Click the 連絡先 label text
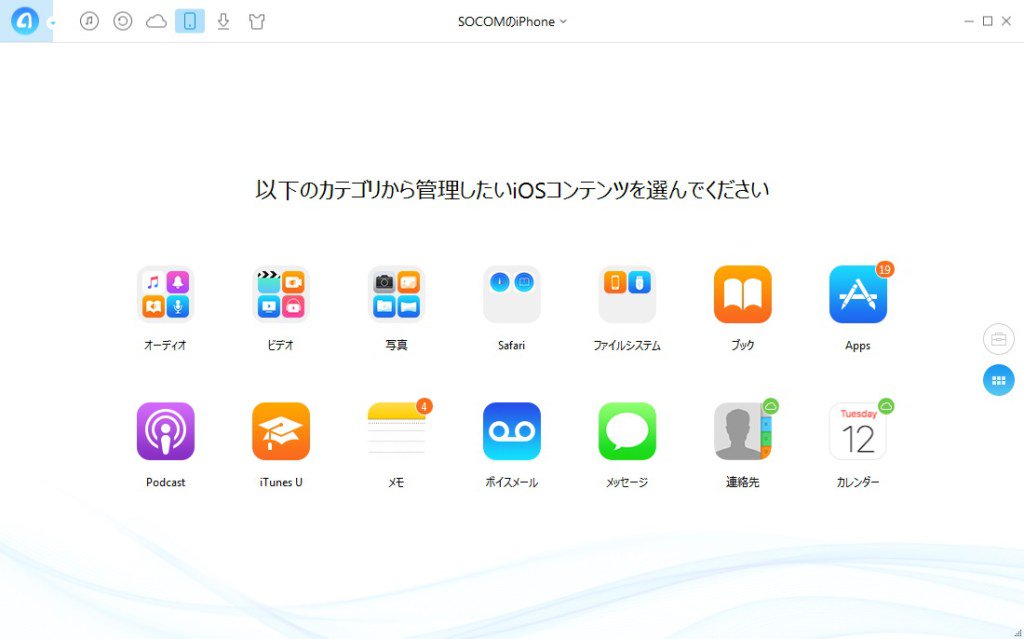The height and width of the screenshot is (639, 1024). tap(743, 482)
